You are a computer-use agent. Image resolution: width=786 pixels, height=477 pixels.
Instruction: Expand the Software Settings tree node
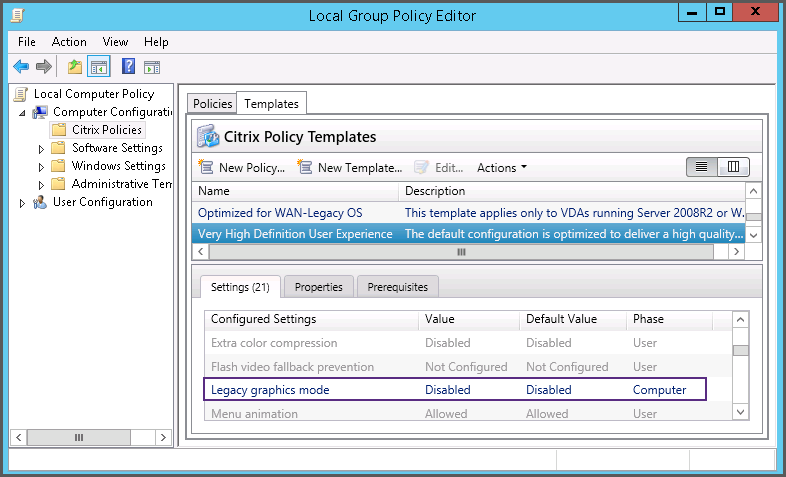click(41, 148)
